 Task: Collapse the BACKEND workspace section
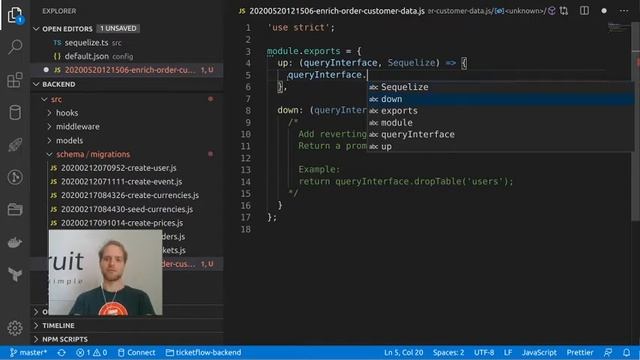pyautogui.click(x=58, y=84)
